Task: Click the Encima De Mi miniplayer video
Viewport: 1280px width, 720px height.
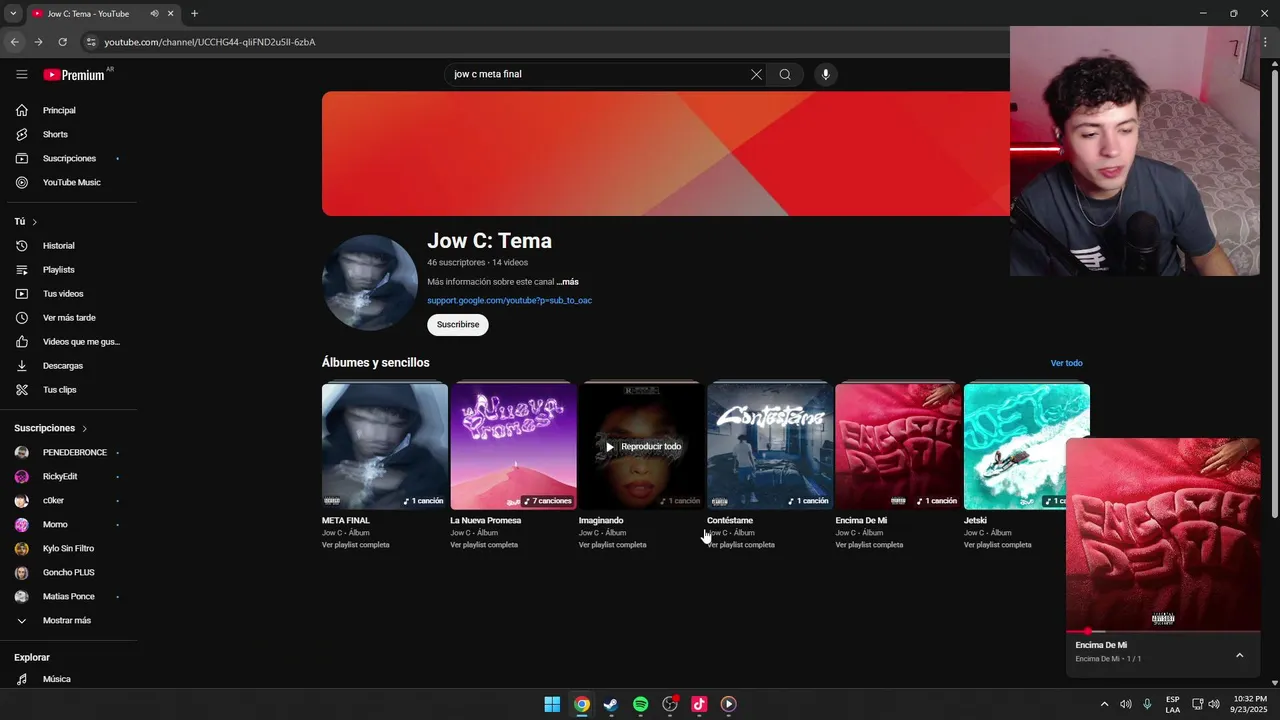Action: (1163, 535)
